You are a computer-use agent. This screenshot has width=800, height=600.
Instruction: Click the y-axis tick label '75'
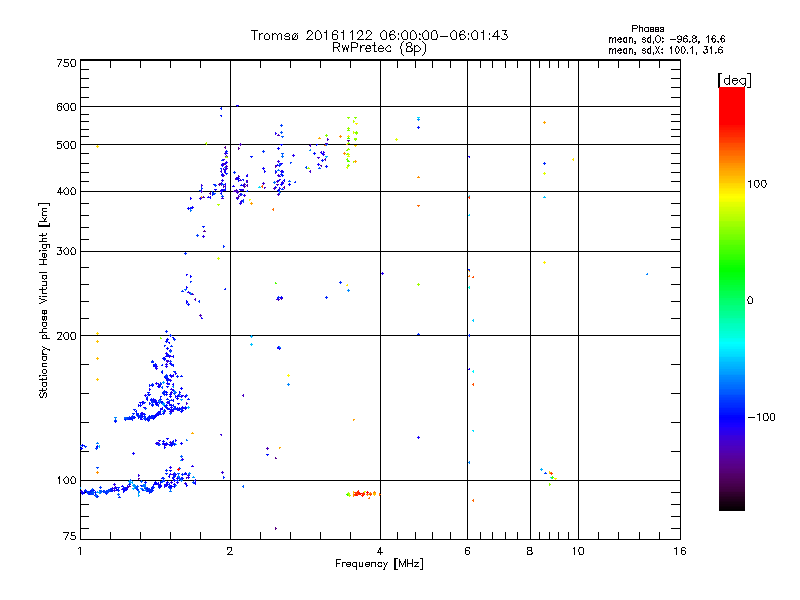[70, 536]
